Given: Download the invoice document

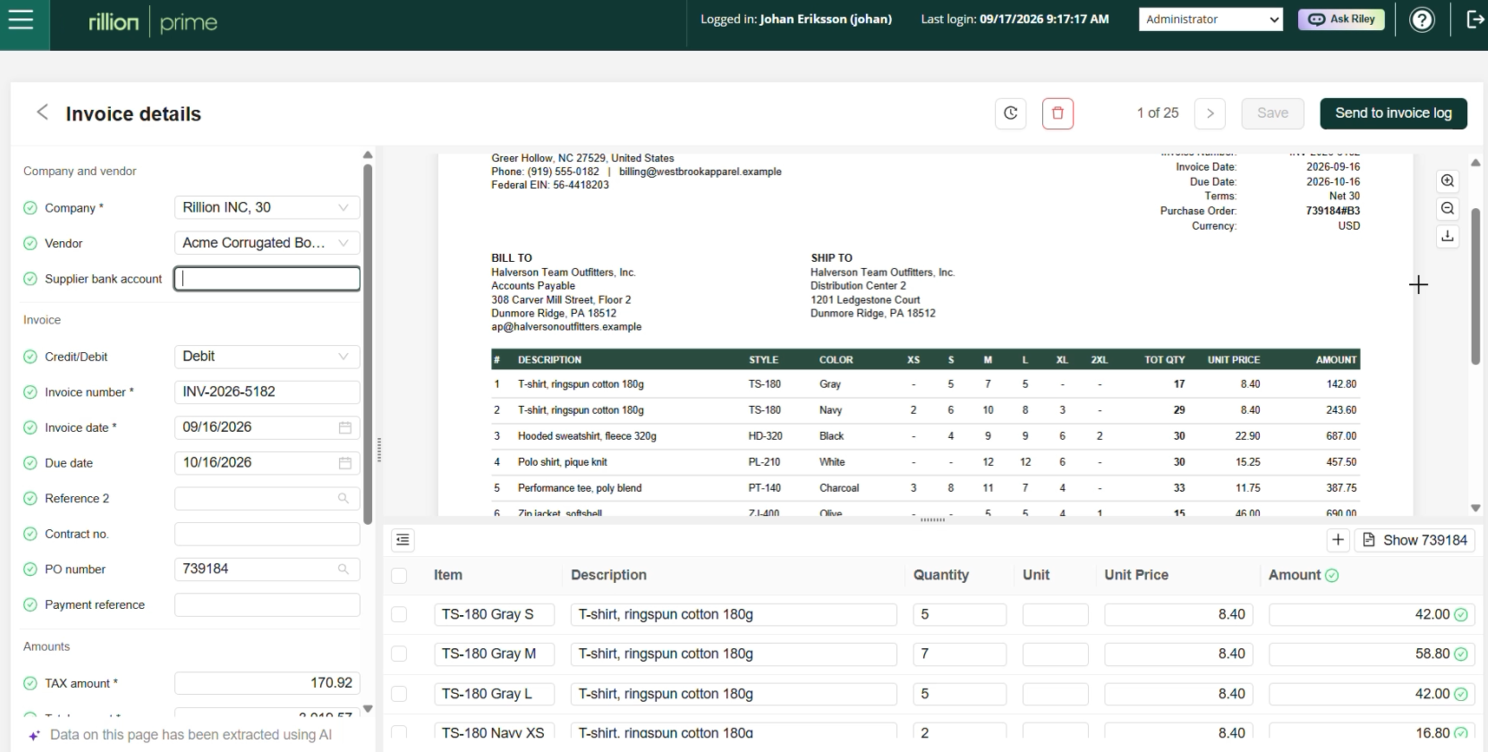Looking at the screenshot, I should pos(1447,237).
